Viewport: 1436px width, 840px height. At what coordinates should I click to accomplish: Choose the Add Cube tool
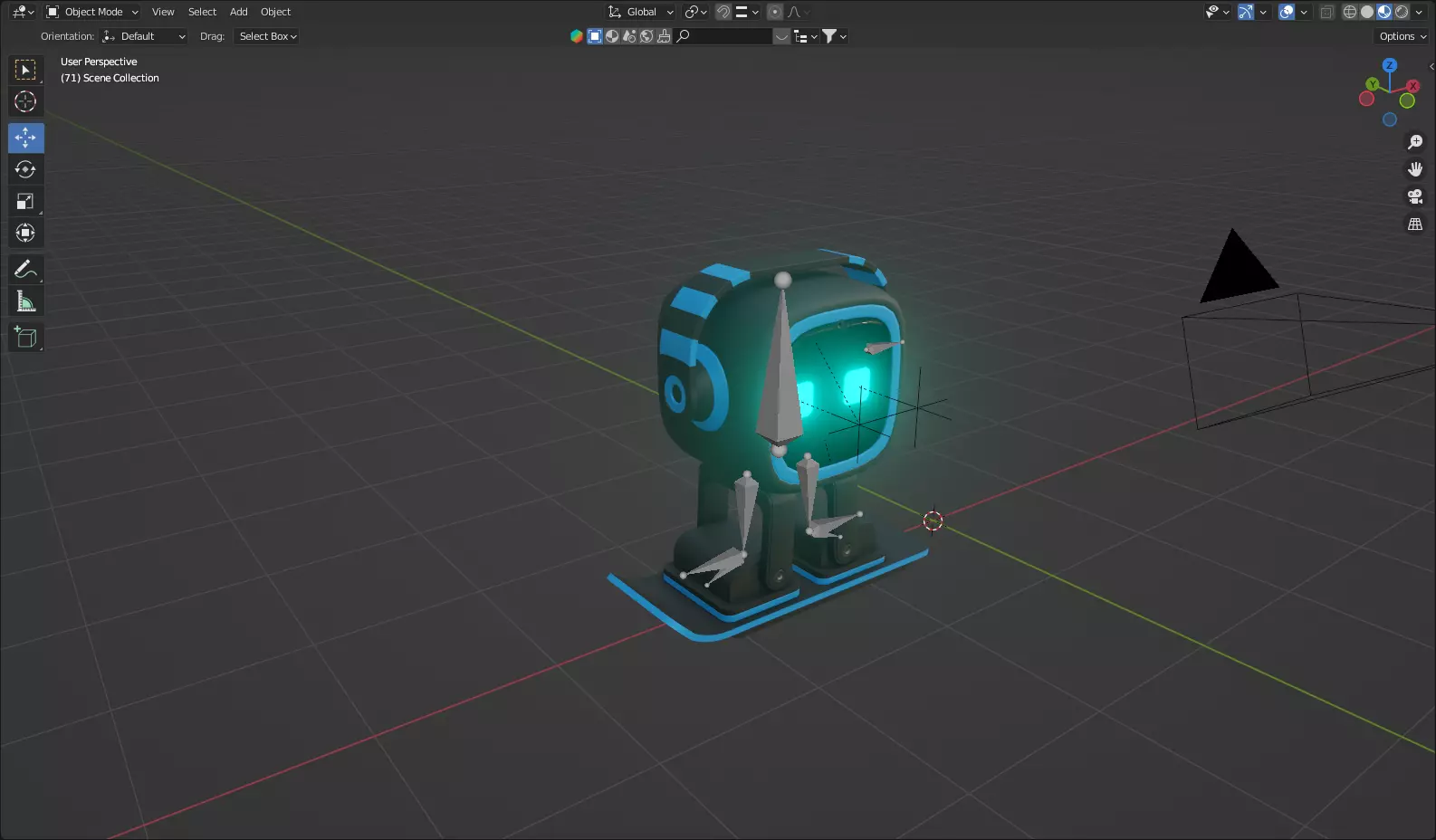(x=25, y=337)
